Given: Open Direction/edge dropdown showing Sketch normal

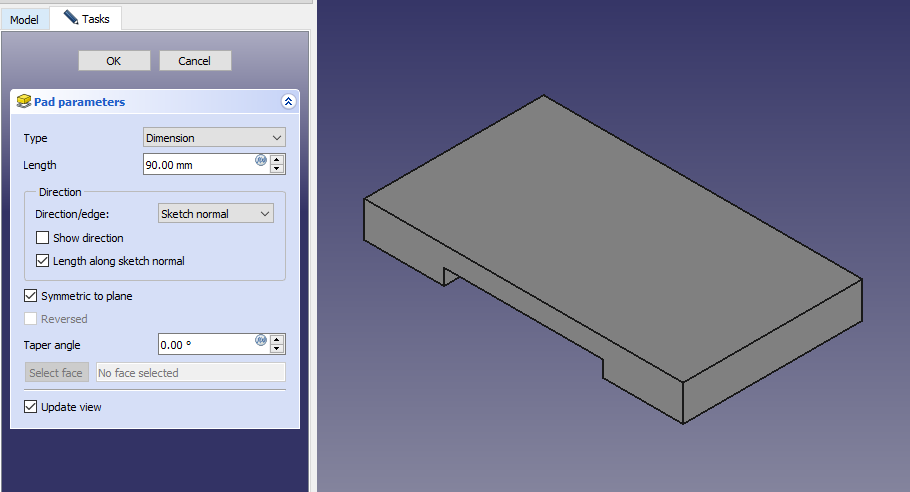Looking at the screenshot, I should pos(215,214).
